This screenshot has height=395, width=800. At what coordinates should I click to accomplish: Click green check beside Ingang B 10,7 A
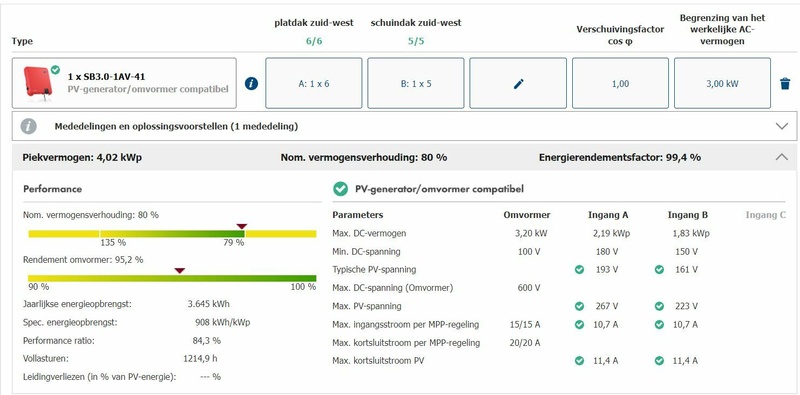pos(659,324)
